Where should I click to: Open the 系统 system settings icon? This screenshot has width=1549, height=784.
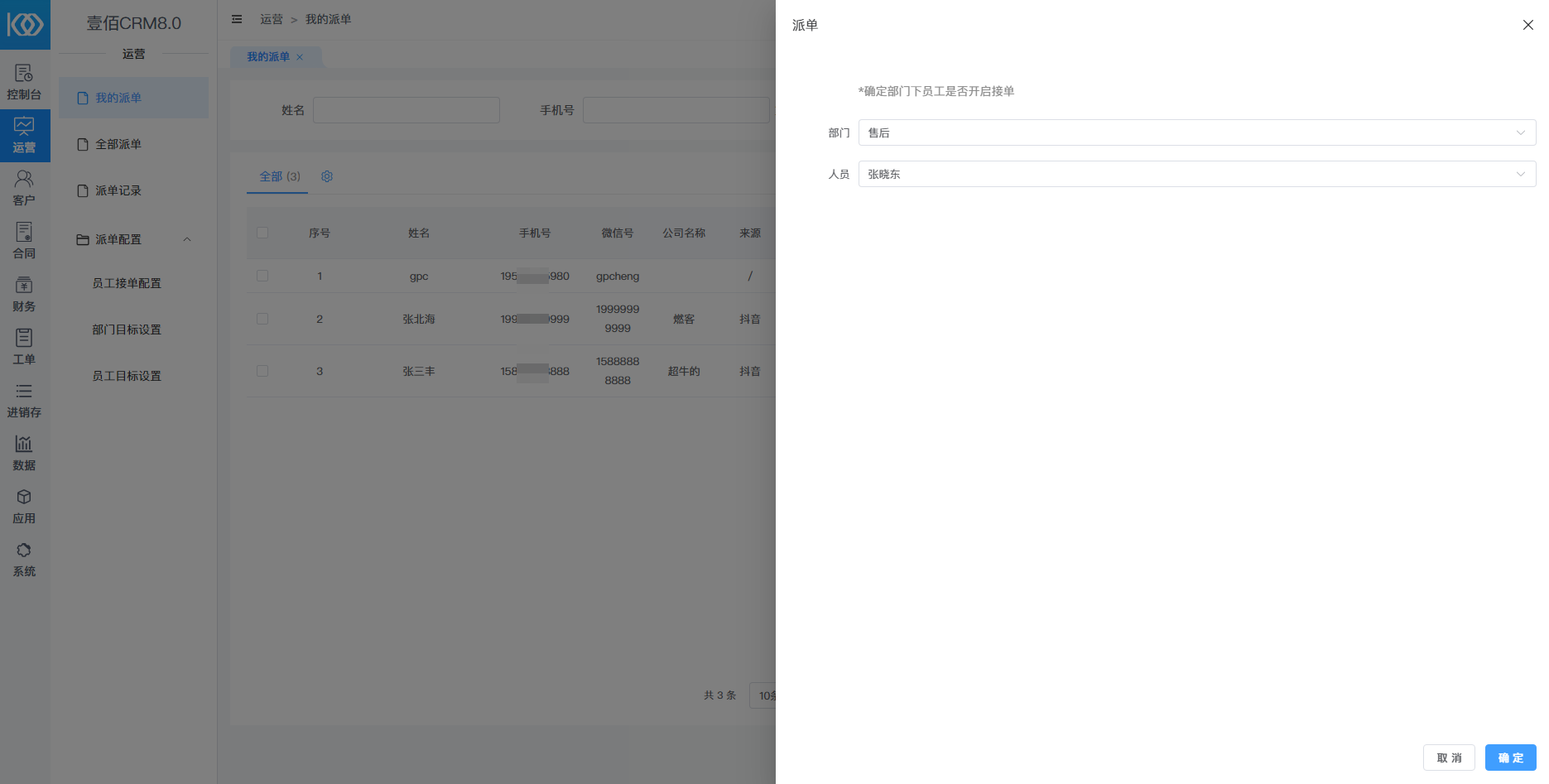pos(24,550)
